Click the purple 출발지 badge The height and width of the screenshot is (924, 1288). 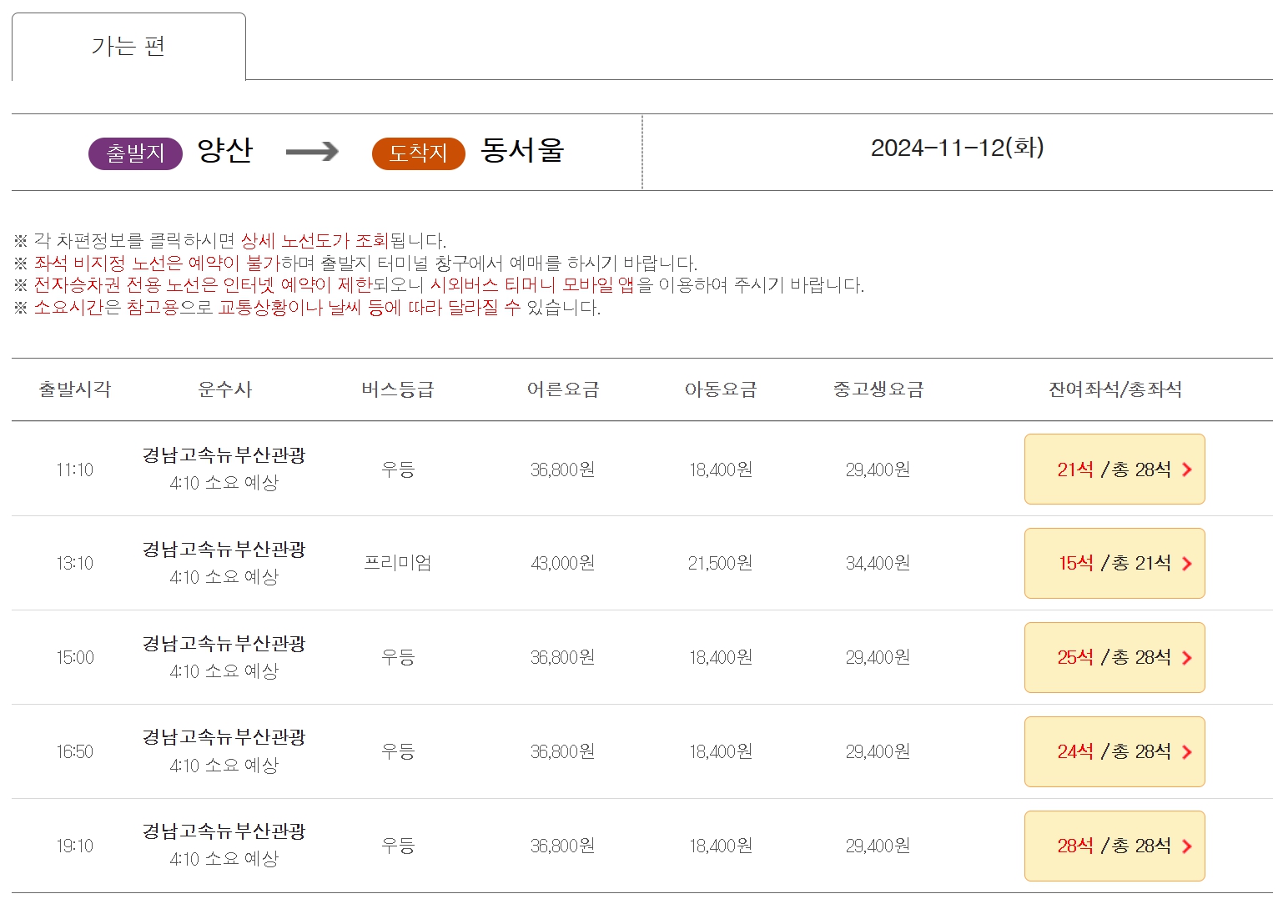[135, 153]
